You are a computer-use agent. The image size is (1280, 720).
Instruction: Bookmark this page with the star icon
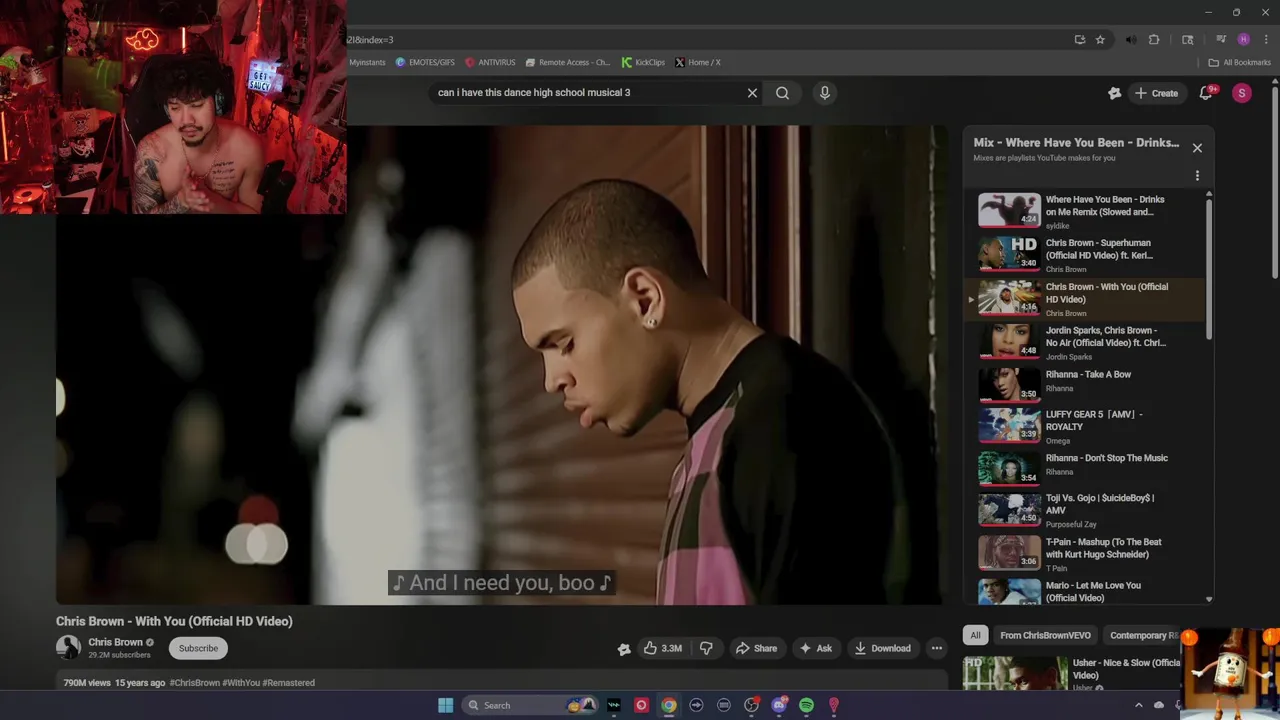1100,40
